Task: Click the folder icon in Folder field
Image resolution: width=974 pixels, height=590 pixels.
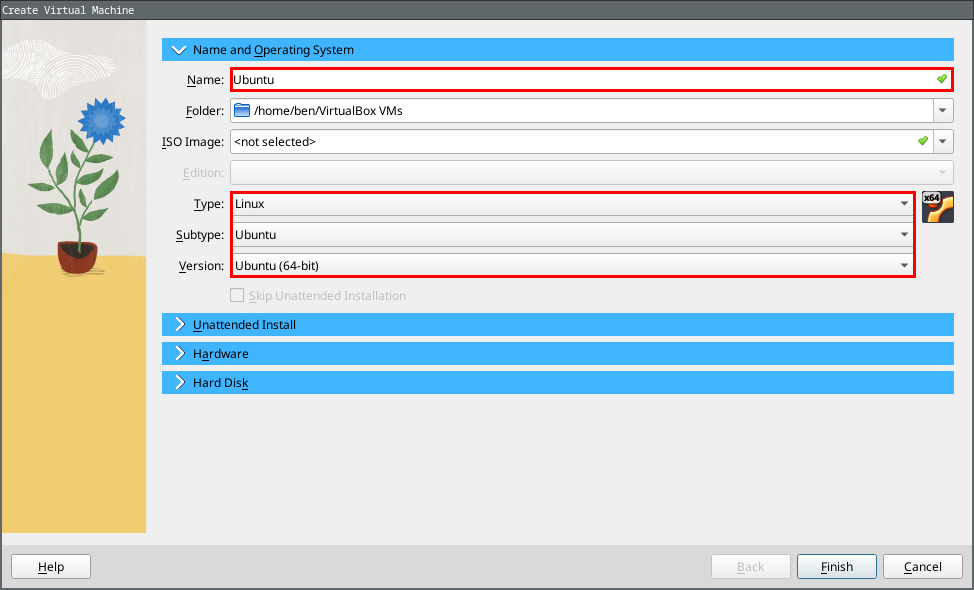Action: 242,111
